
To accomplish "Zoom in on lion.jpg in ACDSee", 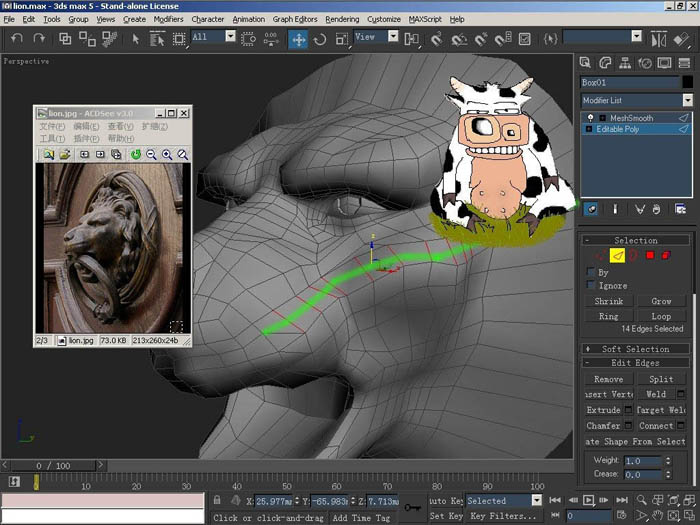I will pyautogui.click(x=167, y=154).
